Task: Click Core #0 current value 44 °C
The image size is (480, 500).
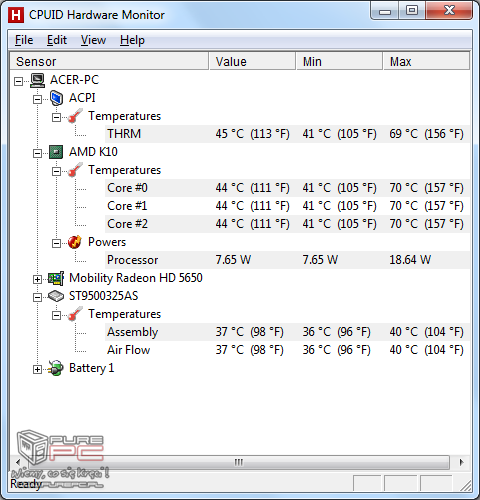Action: click(252, 188)
